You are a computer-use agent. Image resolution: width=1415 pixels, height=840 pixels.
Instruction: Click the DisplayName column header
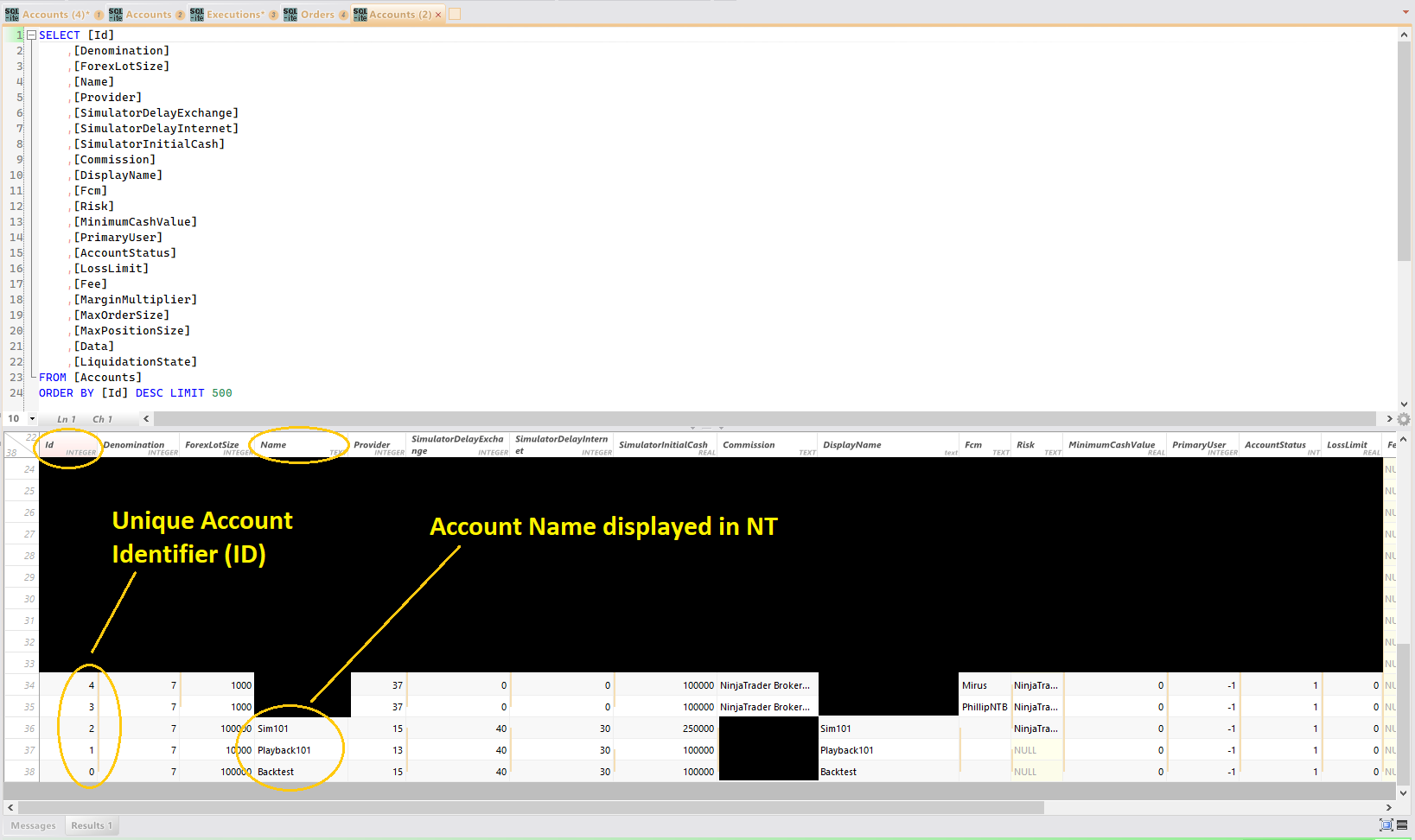pos(889,445)
